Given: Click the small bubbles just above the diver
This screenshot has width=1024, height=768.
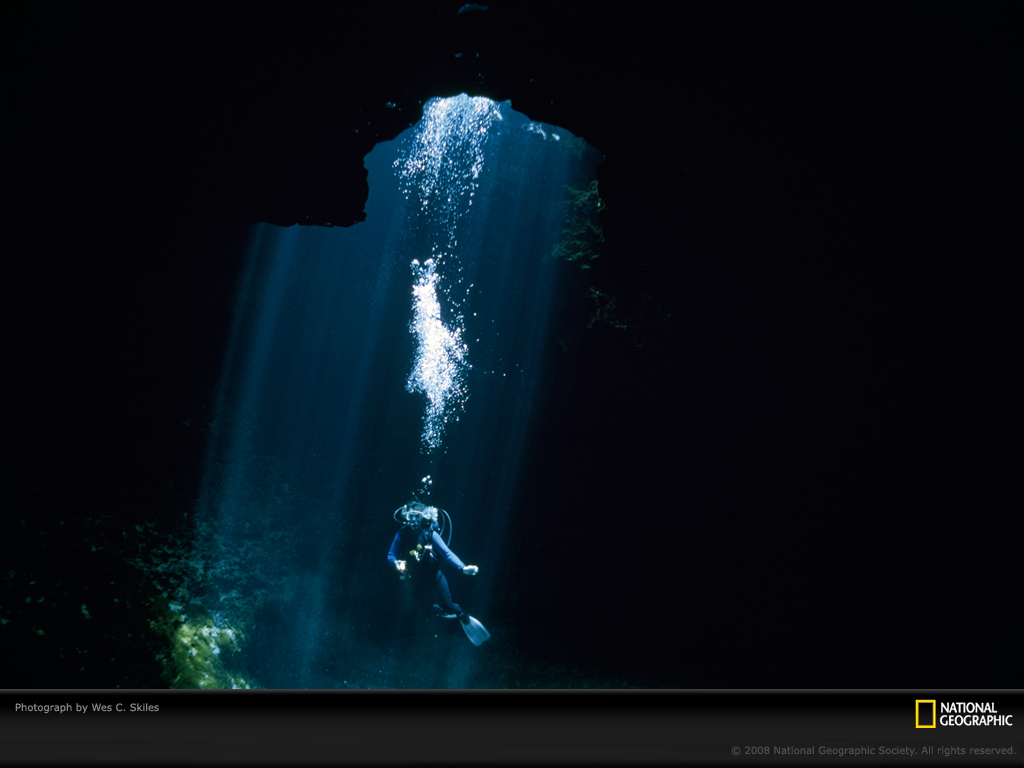Looking at the screenshot, I should tap(425, 485).
